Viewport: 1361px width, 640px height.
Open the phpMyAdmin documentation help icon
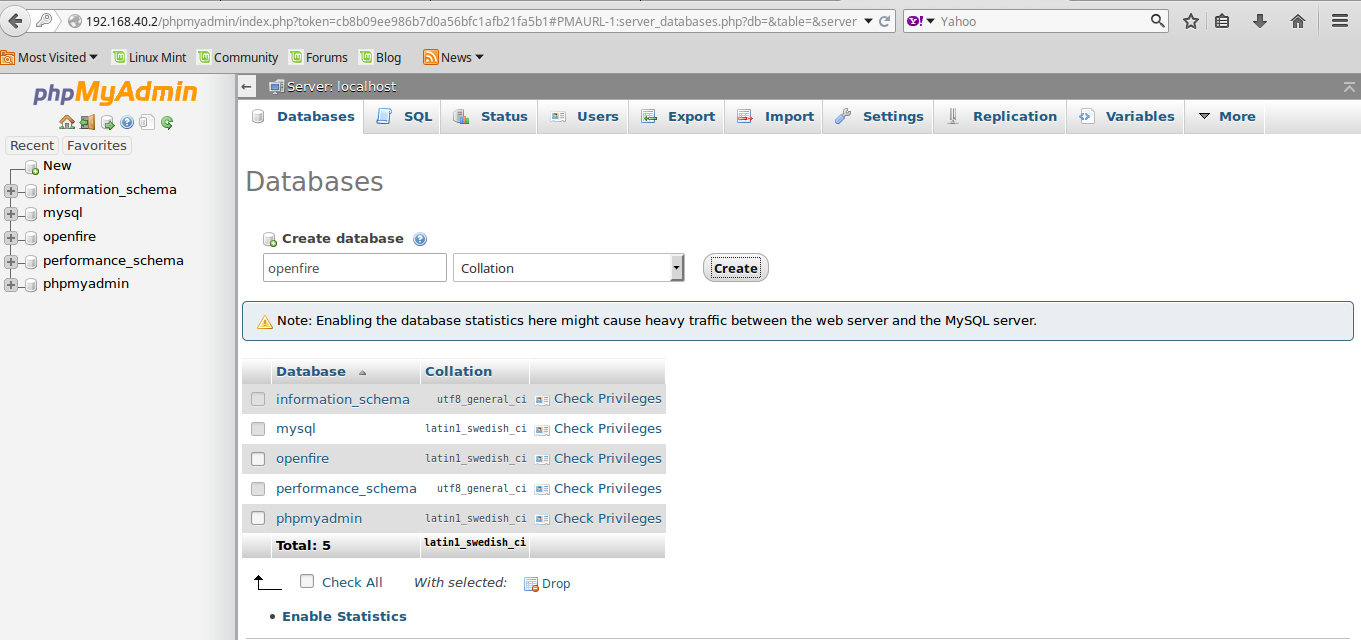point(127,122)
